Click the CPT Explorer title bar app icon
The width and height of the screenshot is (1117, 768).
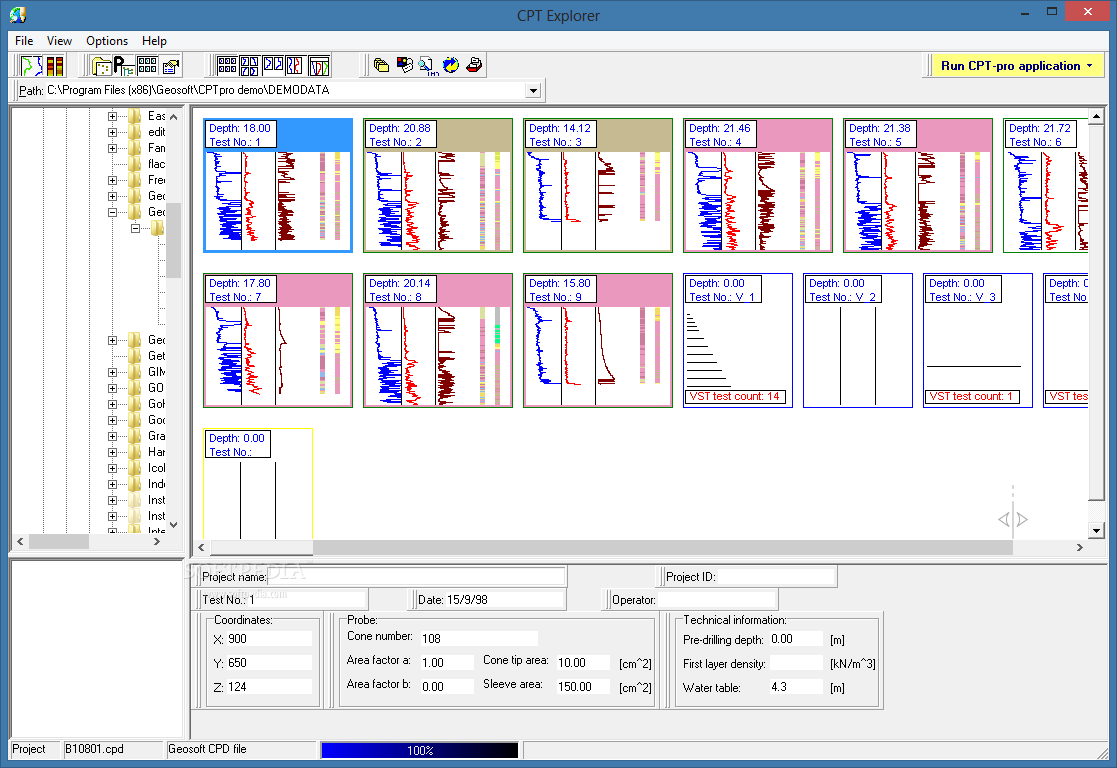(x=19, y=14)
